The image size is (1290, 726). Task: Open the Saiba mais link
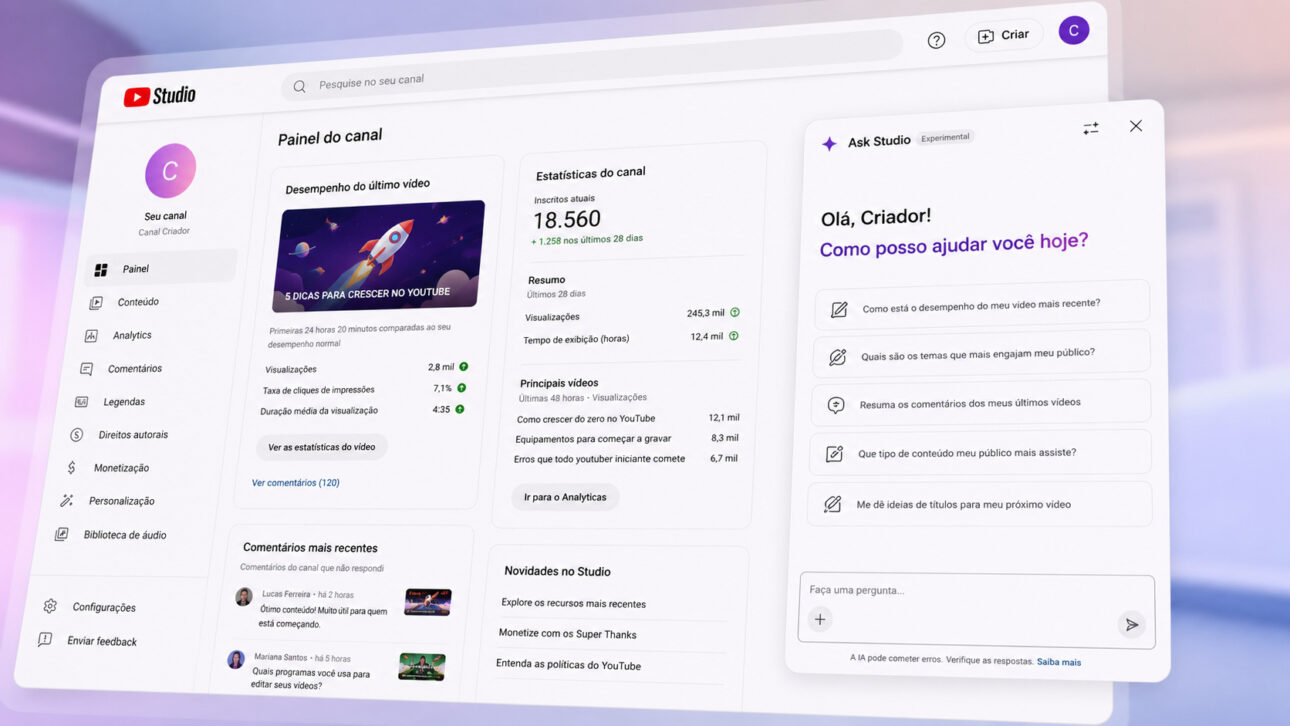(1059, 662)
